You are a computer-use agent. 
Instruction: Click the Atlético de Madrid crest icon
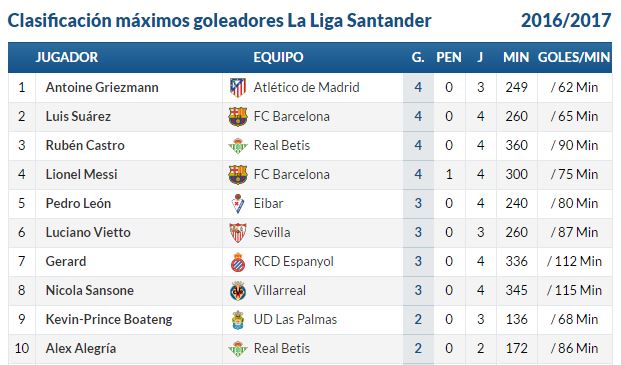(x=238, y=87)
